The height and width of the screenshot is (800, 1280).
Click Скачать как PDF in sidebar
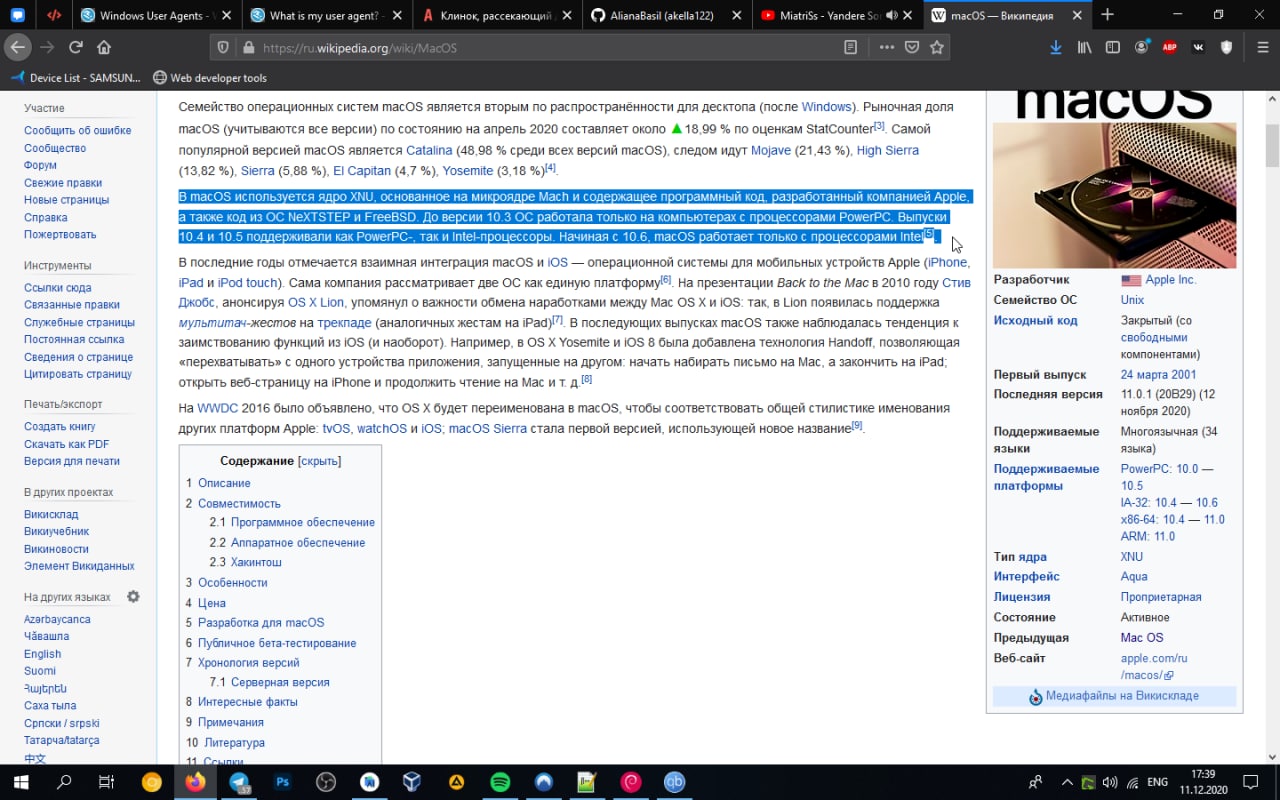click(x=67, y=444)
